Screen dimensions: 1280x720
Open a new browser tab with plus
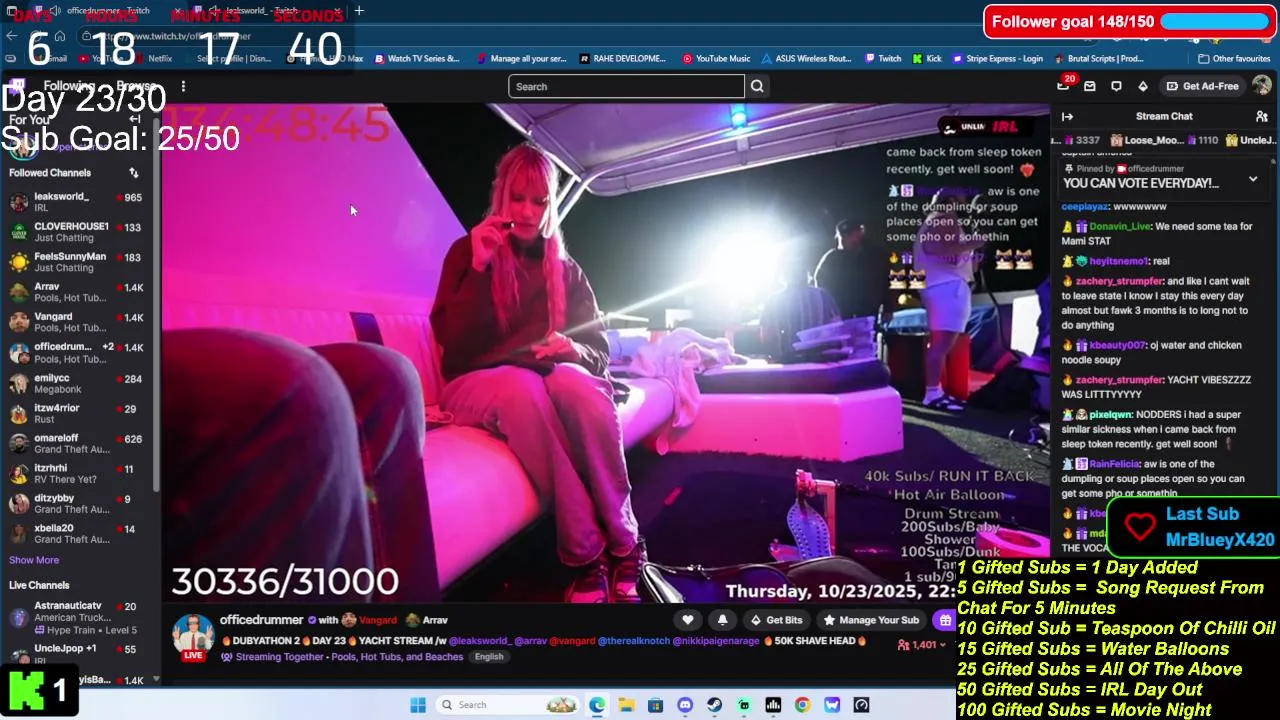pyautogui.click(x=359, y=11)
